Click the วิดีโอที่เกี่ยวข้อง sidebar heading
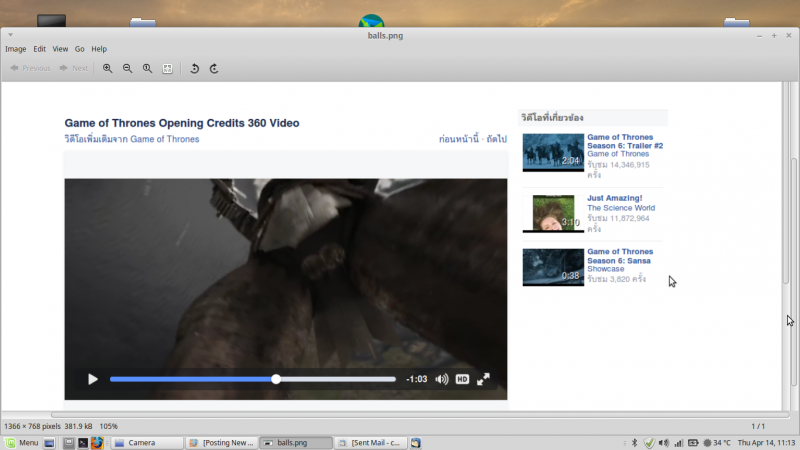Screen dimensions: 800x450 coord(552,118)
